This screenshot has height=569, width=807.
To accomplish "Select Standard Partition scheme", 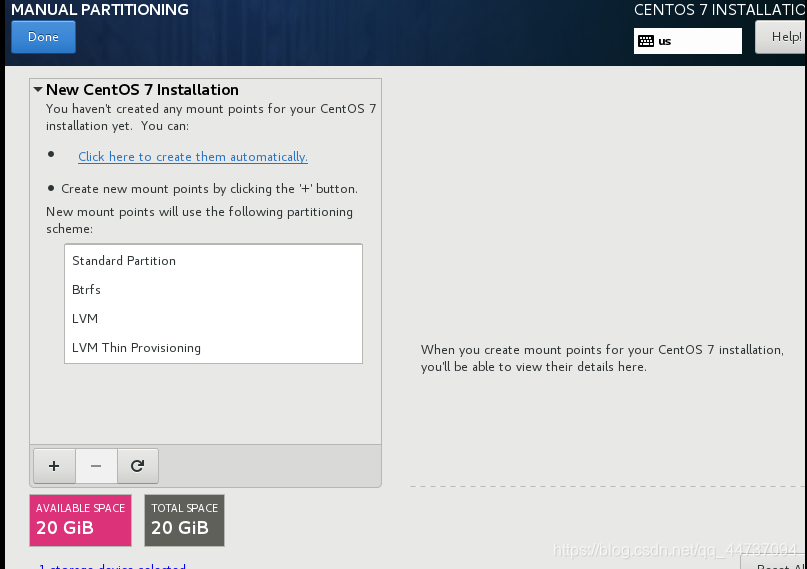I will (213, 261).
